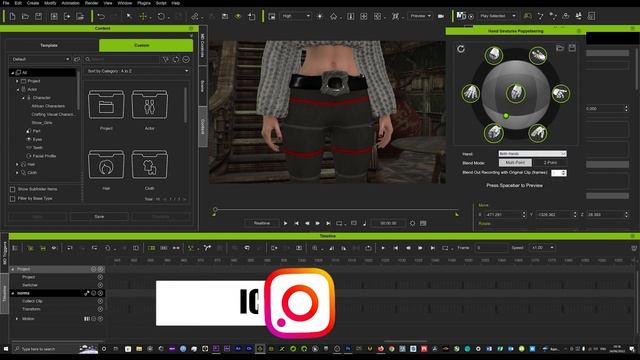Image resolution: width=640 pixels, height=360 pixels.
Task: Click the Undo arrow icon
Action: [101, 16]
